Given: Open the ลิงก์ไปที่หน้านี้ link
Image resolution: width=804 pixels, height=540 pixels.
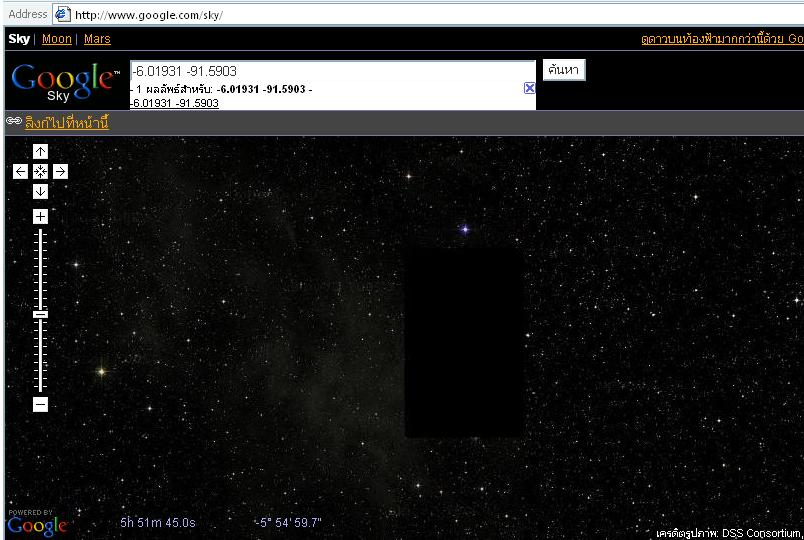Looking at the screenshot, I should pos(66,123).
